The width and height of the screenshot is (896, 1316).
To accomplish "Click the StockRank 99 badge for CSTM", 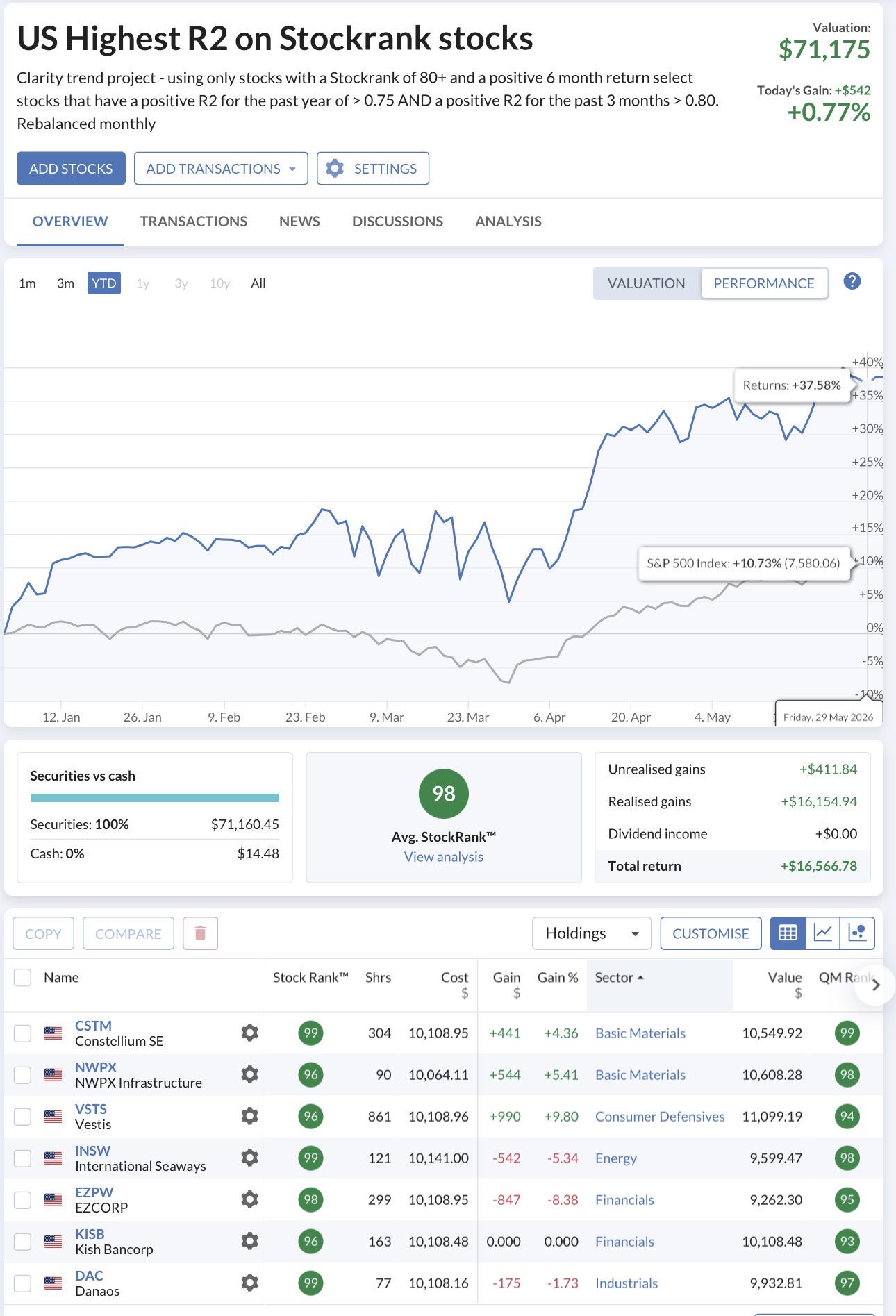I will [310, 1033].
